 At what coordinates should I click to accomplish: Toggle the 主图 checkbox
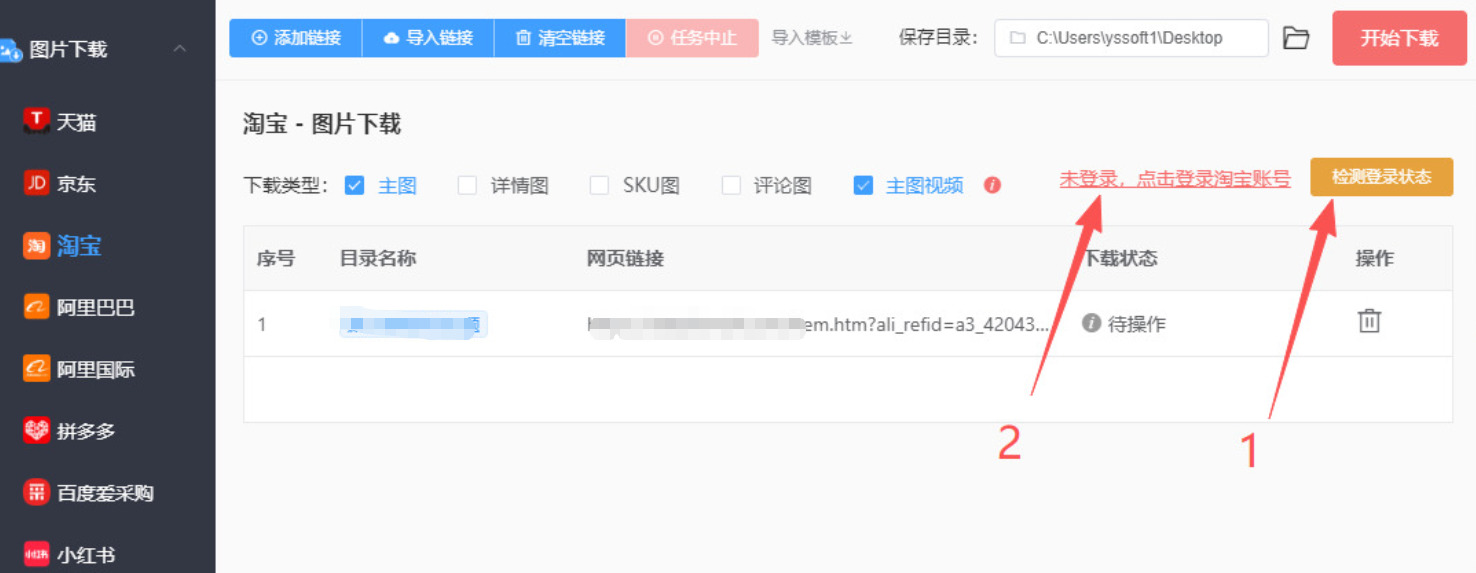[354, 185]
